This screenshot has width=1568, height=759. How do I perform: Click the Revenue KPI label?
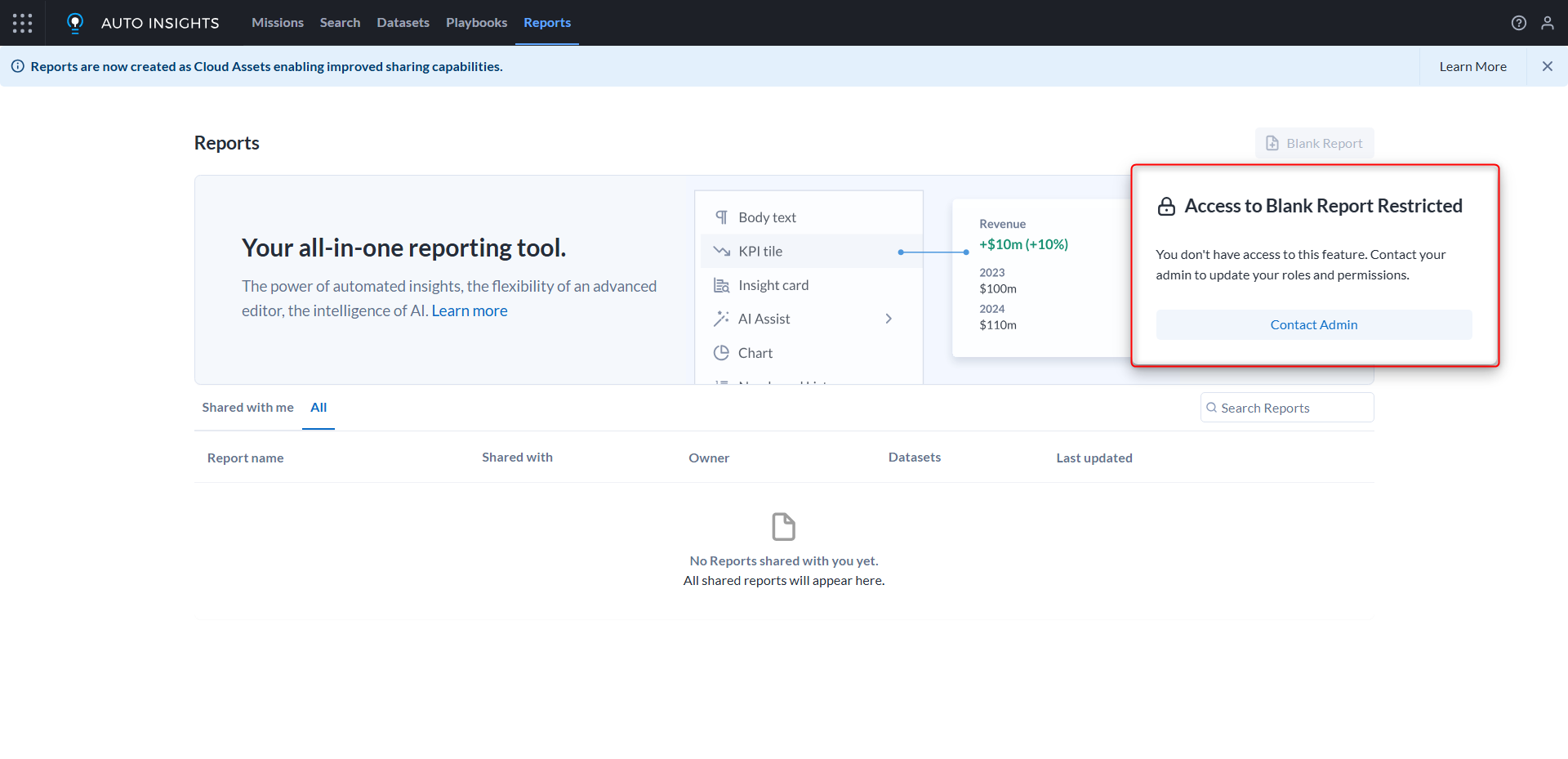(1002, 224)
